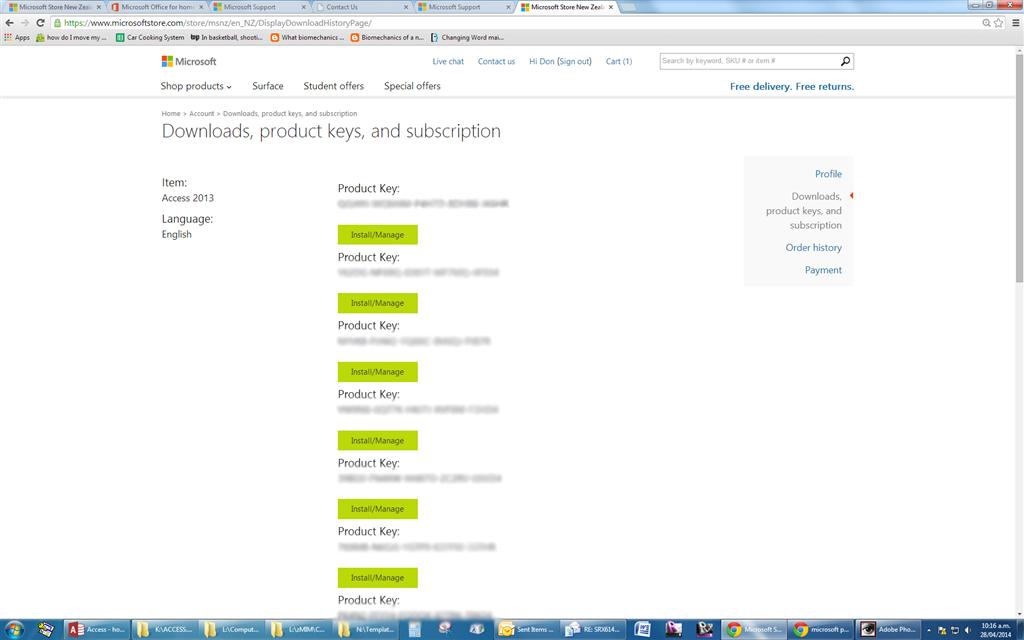Reload the page with the refresh icon
This screenshot has height=640, width=1024.
pos(40,22)
